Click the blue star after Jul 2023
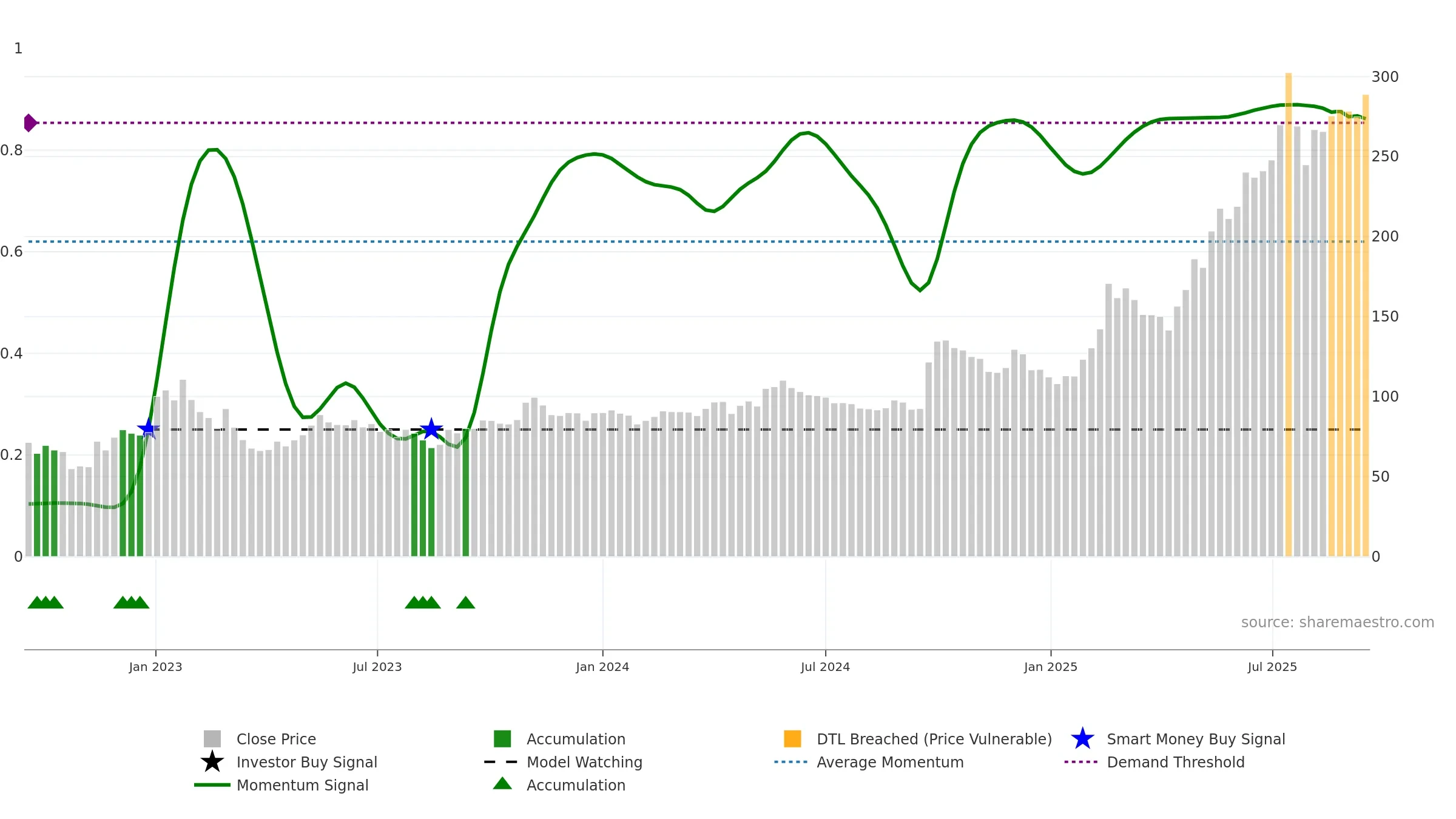Screen dimensions: 1456x819 (431, 429)
